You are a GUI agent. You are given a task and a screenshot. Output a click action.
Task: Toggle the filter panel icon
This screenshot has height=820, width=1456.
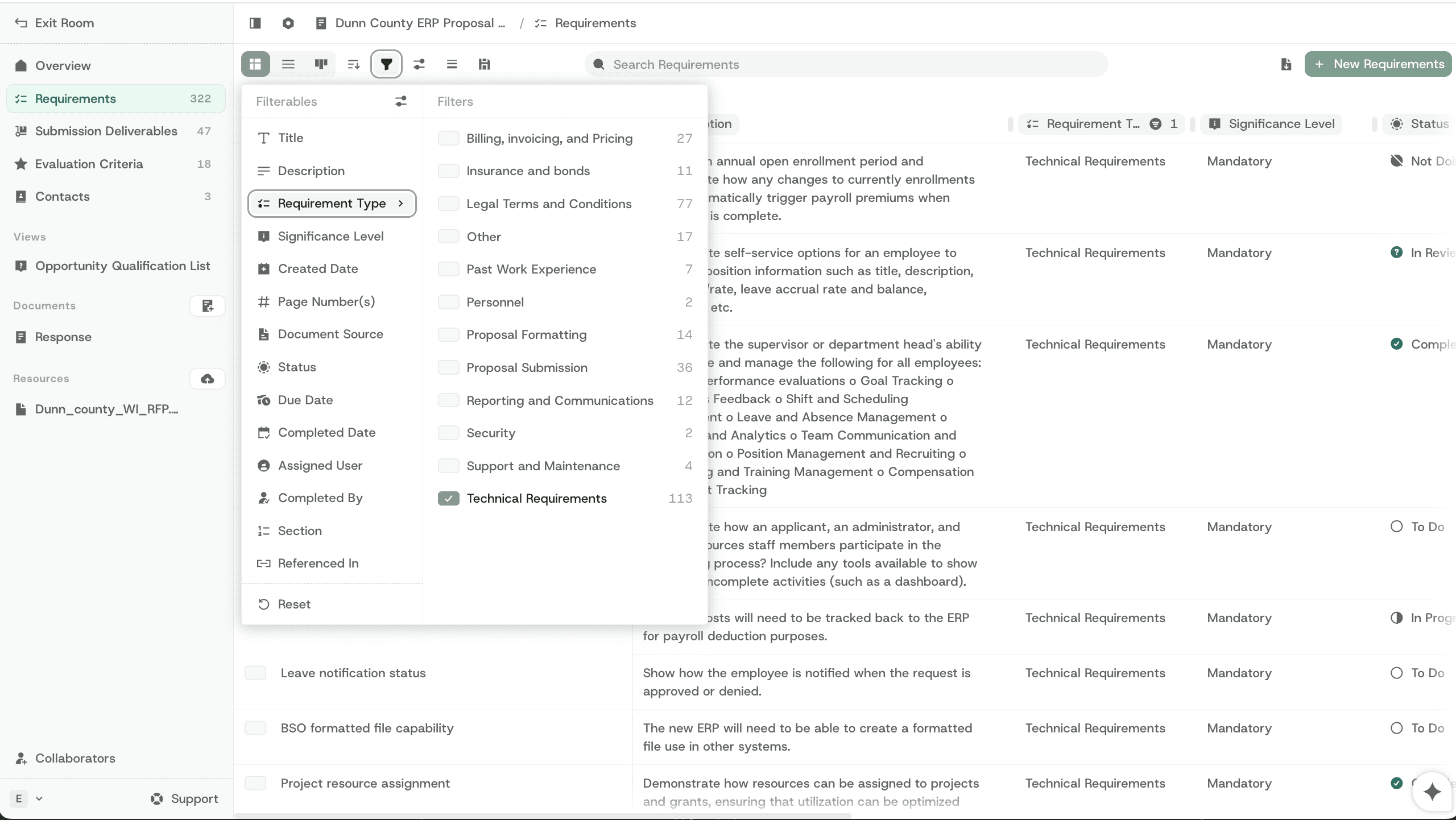click(x=387, y=64)
